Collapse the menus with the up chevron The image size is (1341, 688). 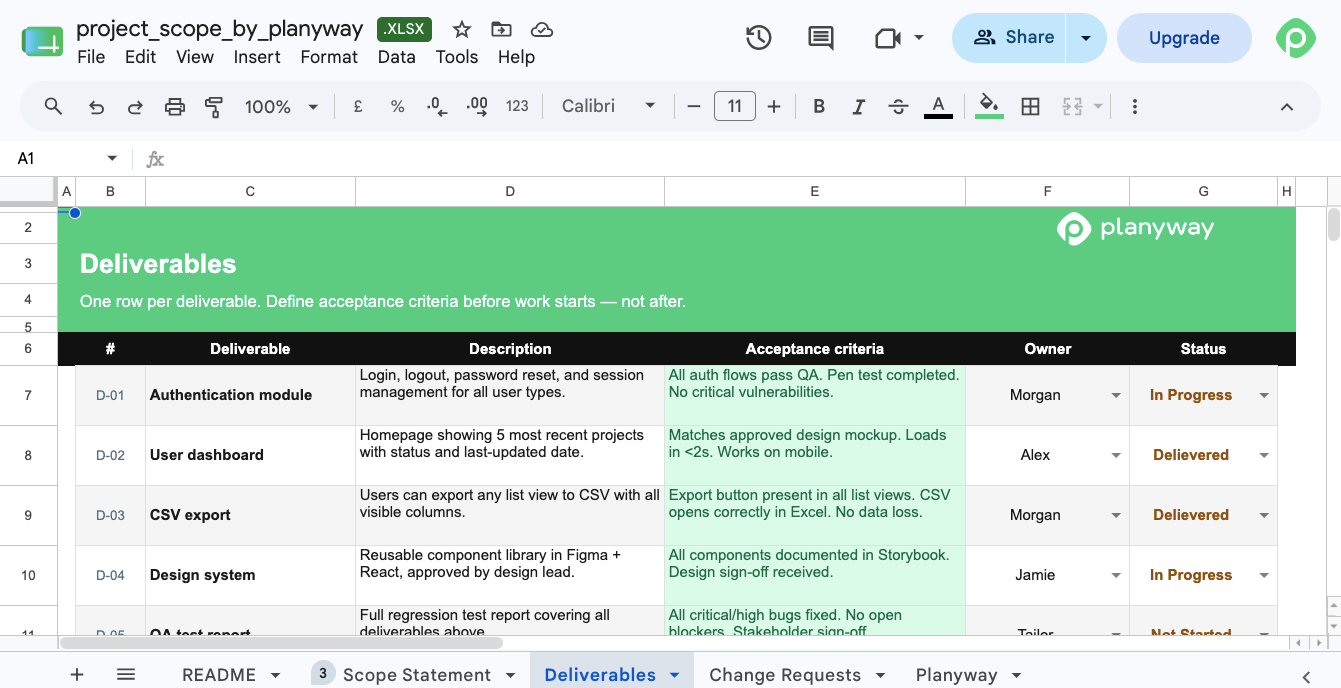pos(1287,107)
